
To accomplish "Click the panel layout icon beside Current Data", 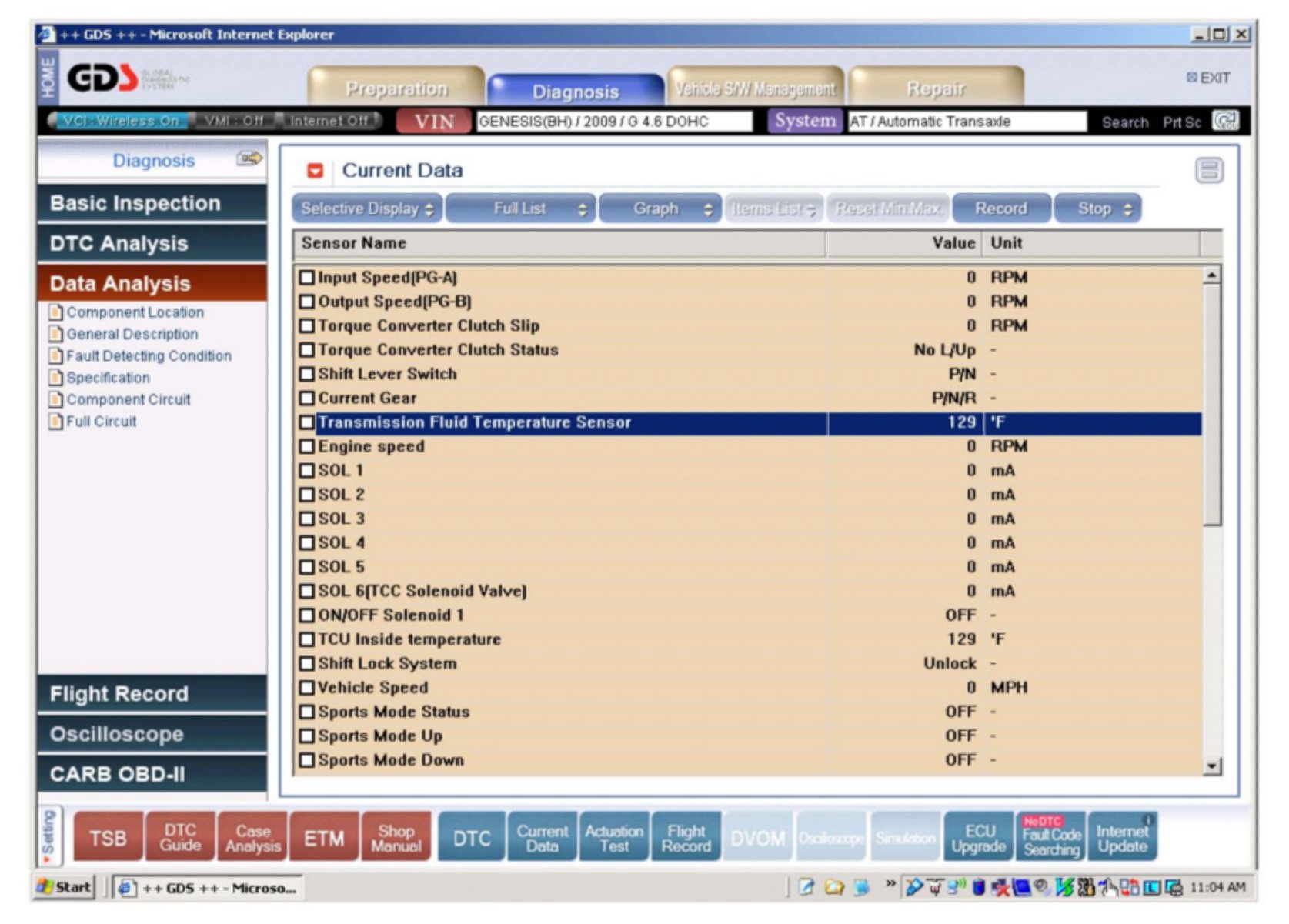I will [1208, 170].
